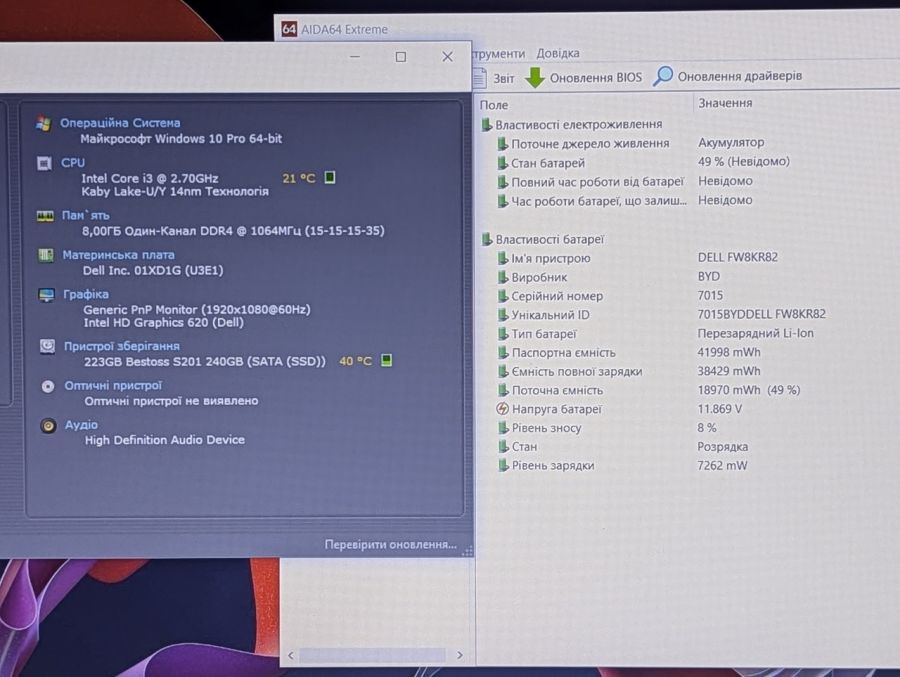Click the right arrow of the horizontal scrollbar
Screen dimensions: 900x677
[459, 655]
